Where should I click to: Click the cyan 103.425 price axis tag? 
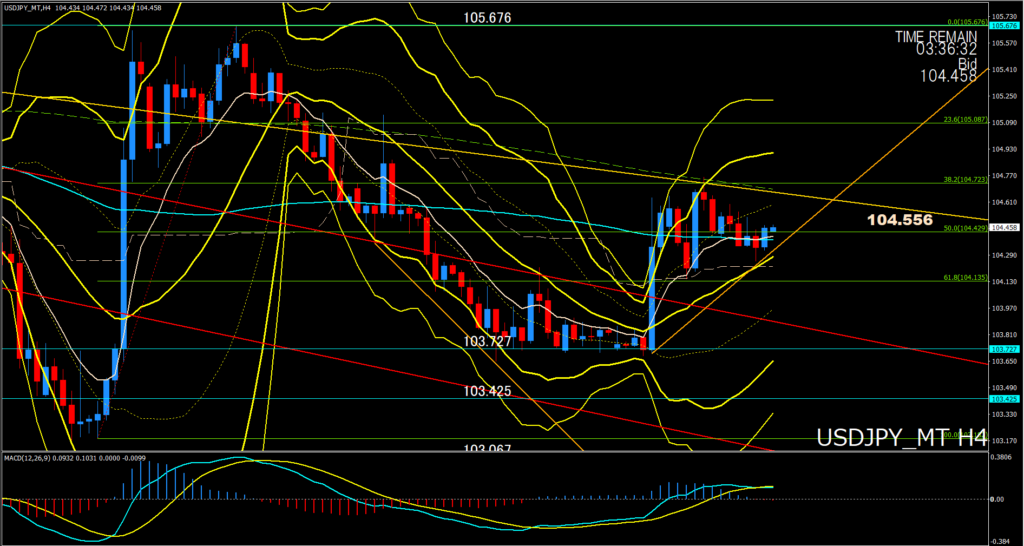pos(1002,398)
